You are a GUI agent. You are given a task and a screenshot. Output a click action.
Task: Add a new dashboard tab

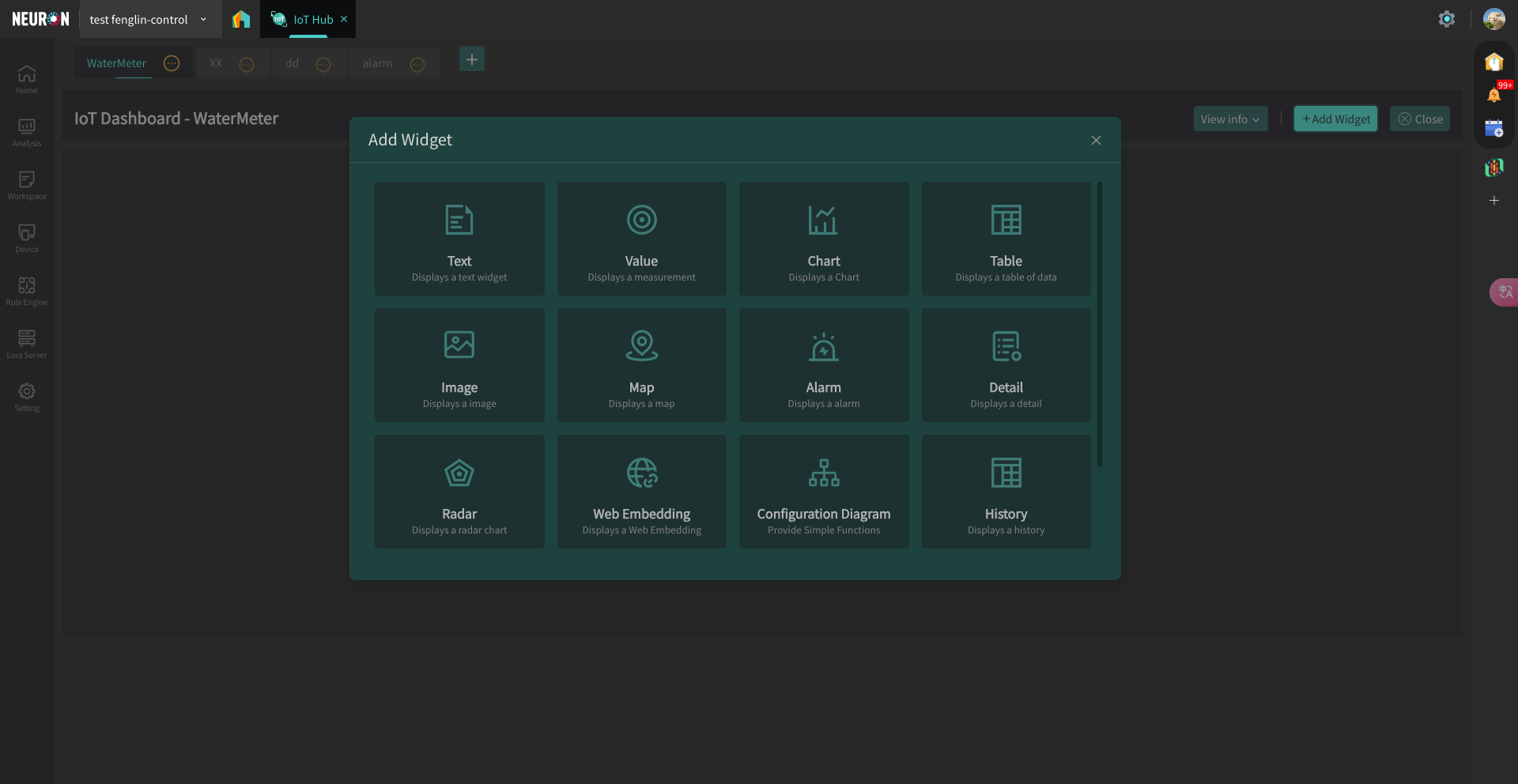click(x=472, y=58)
